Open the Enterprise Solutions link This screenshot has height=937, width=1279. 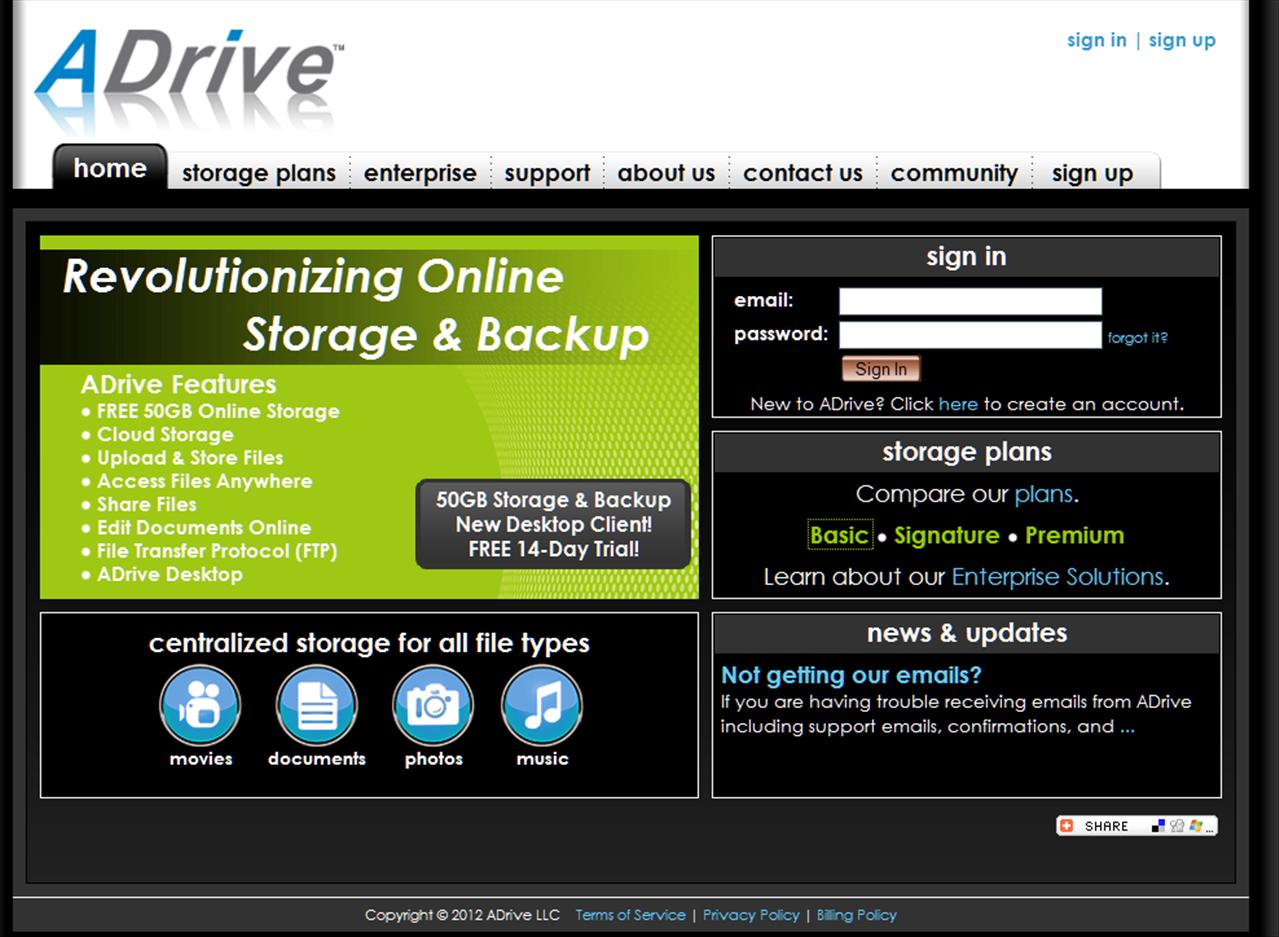pyautogui.click(x=1058, y=577)
